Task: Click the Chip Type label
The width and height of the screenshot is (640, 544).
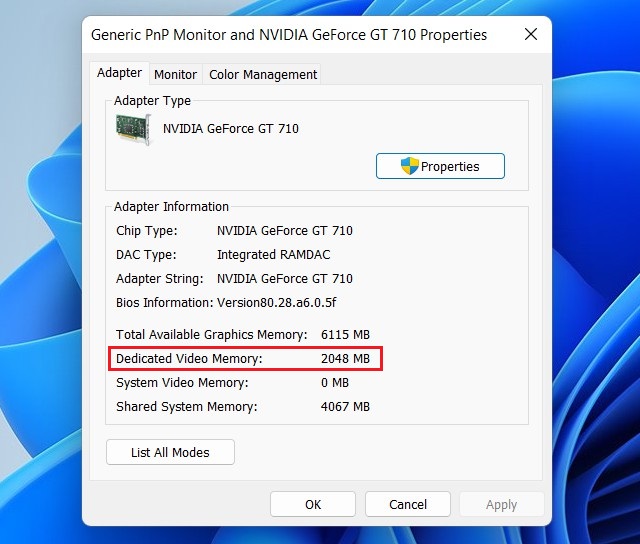Action: 147,231
